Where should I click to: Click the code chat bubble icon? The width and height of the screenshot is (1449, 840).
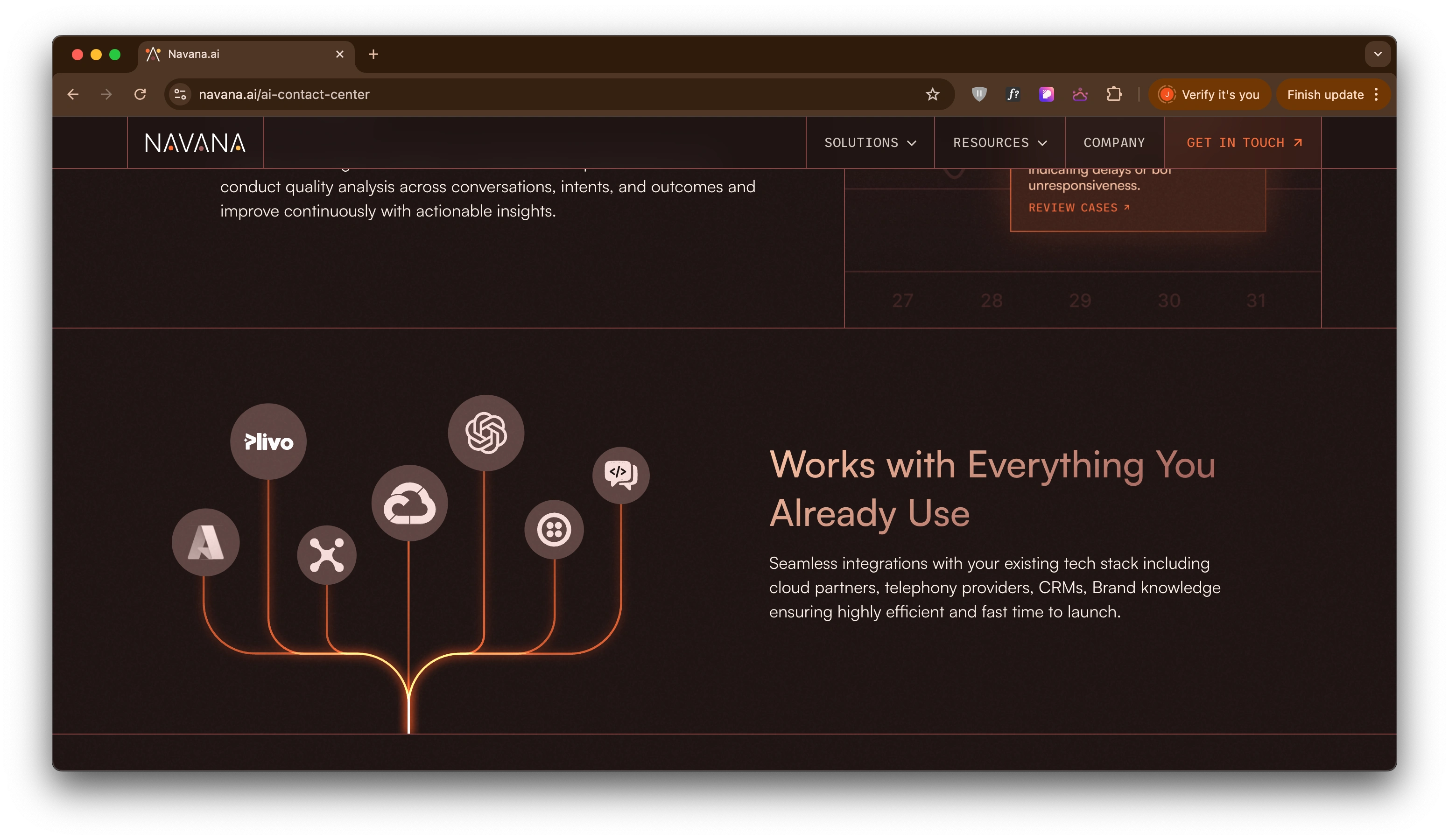pyautogui.click(x=621, y=476)
